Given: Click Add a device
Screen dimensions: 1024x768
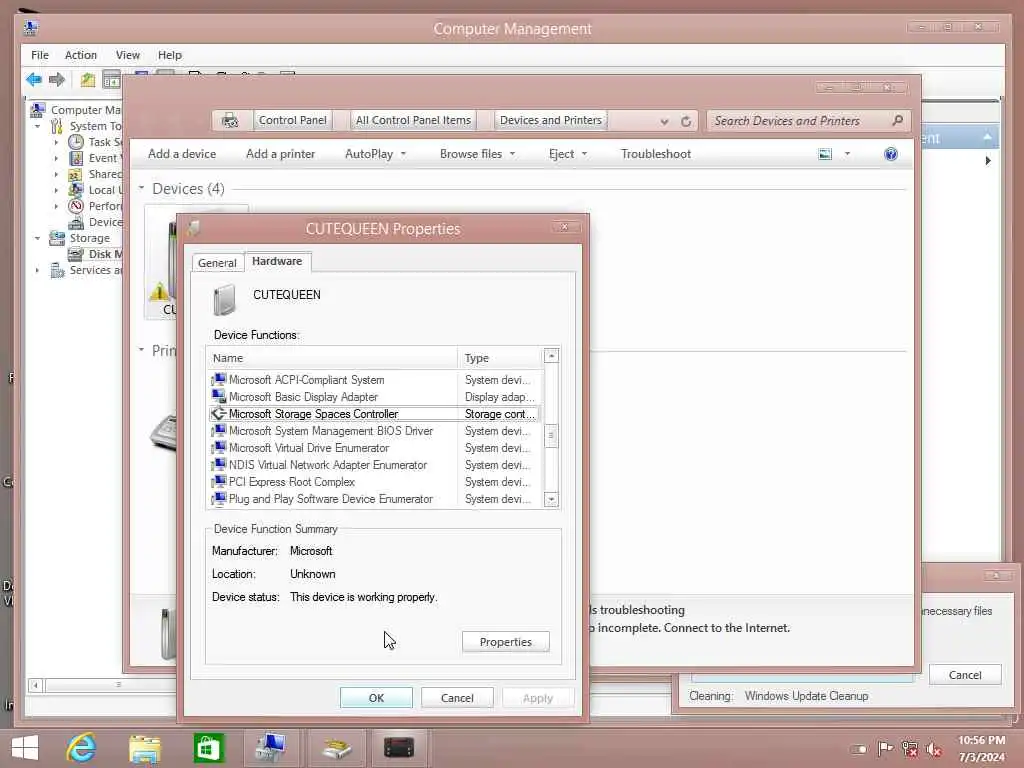Looking at the screenshot, I should [x=182, y=154].
